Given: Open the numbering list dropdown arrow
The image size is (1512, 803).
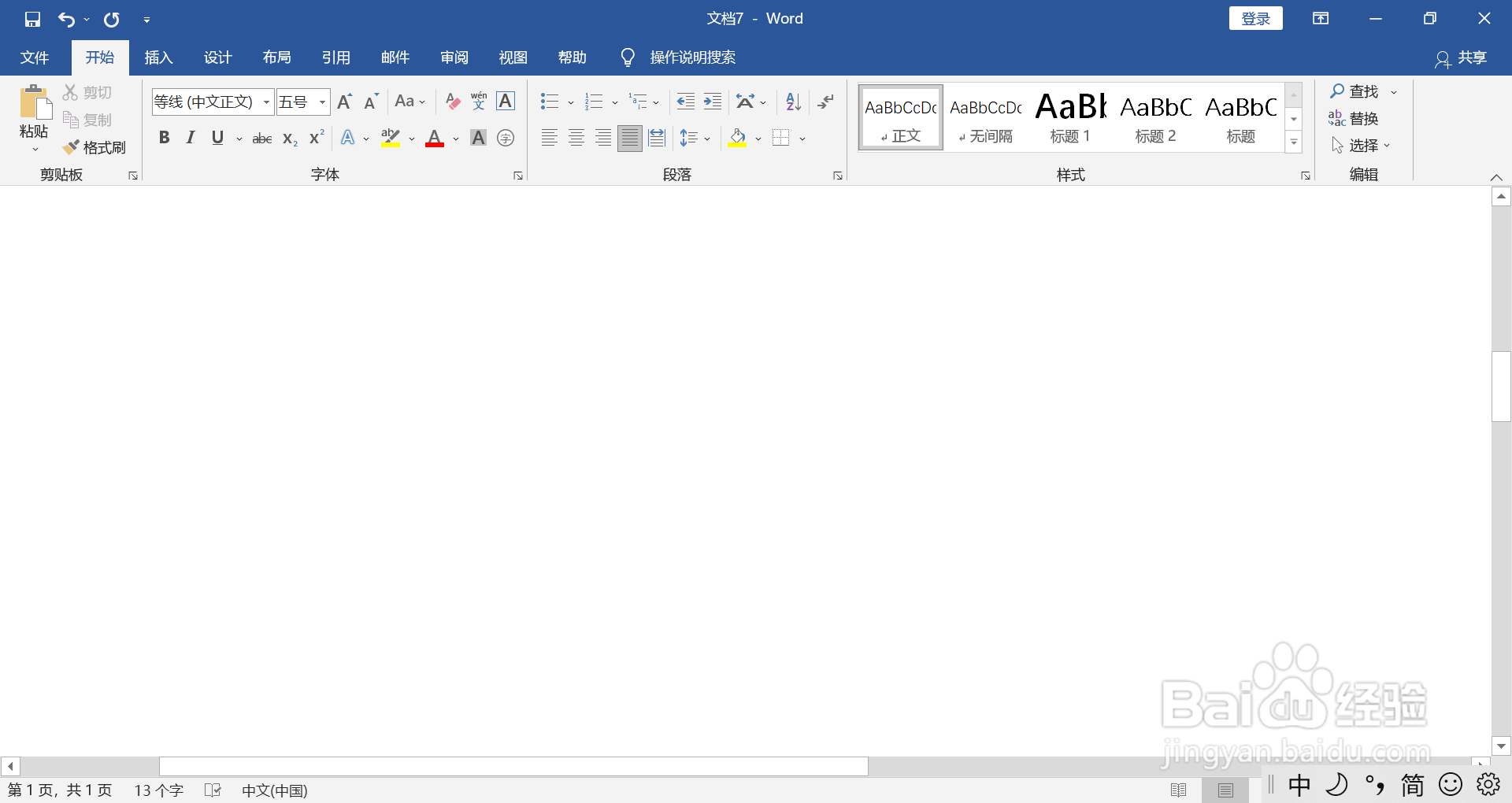Looking at the screenshot, I should point(615,102).
